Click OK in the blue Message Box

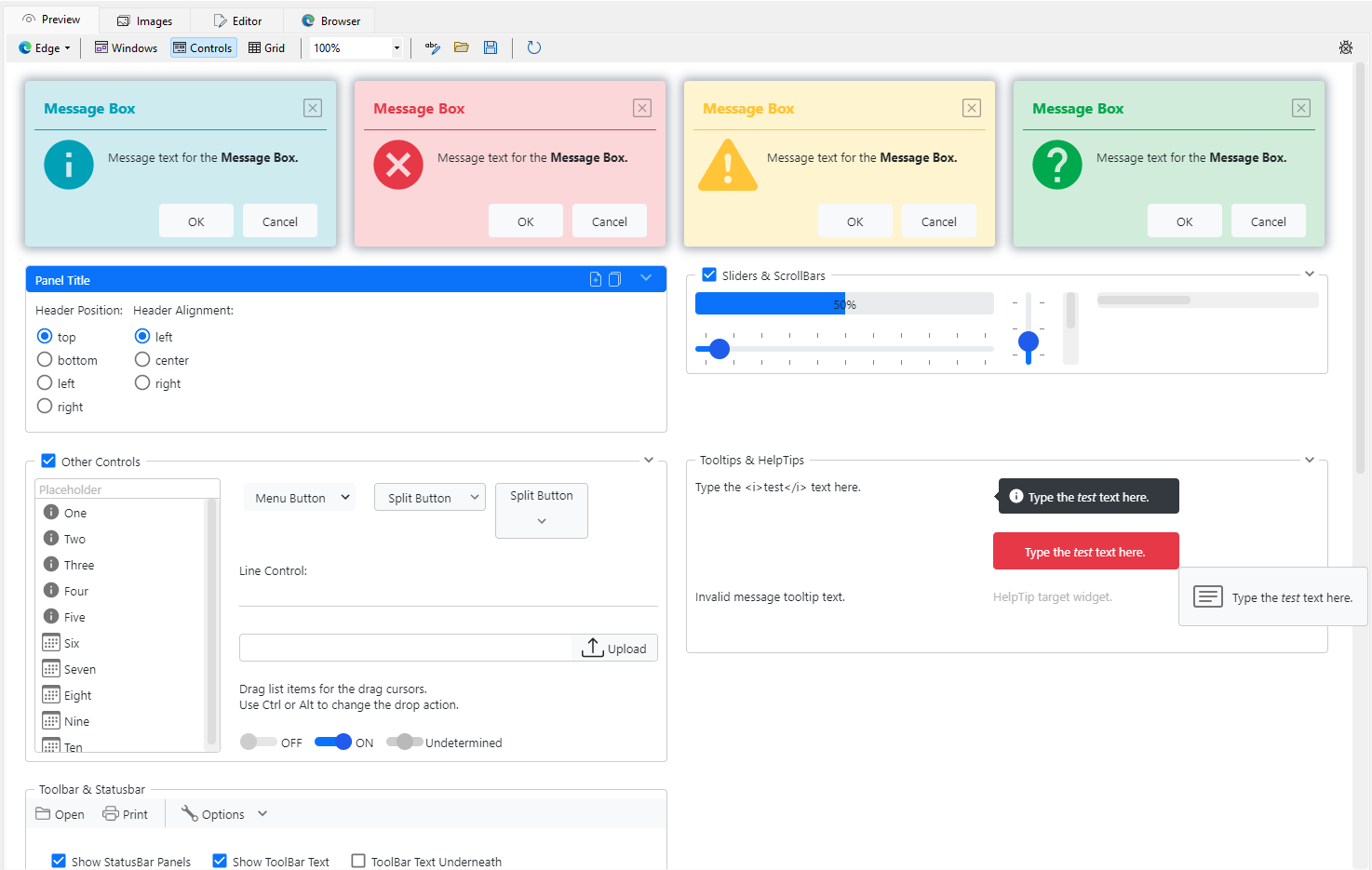[x=196, y=221]
